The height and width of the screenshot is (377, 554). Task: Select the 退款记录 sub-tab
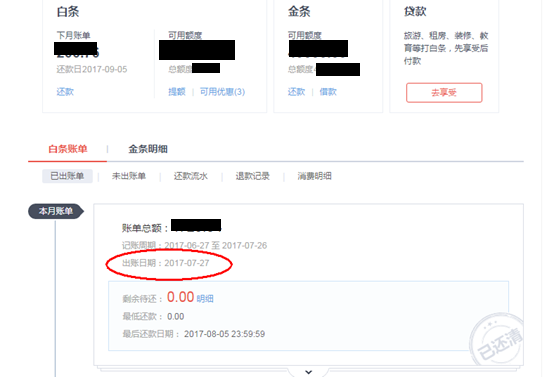(253, 176)
